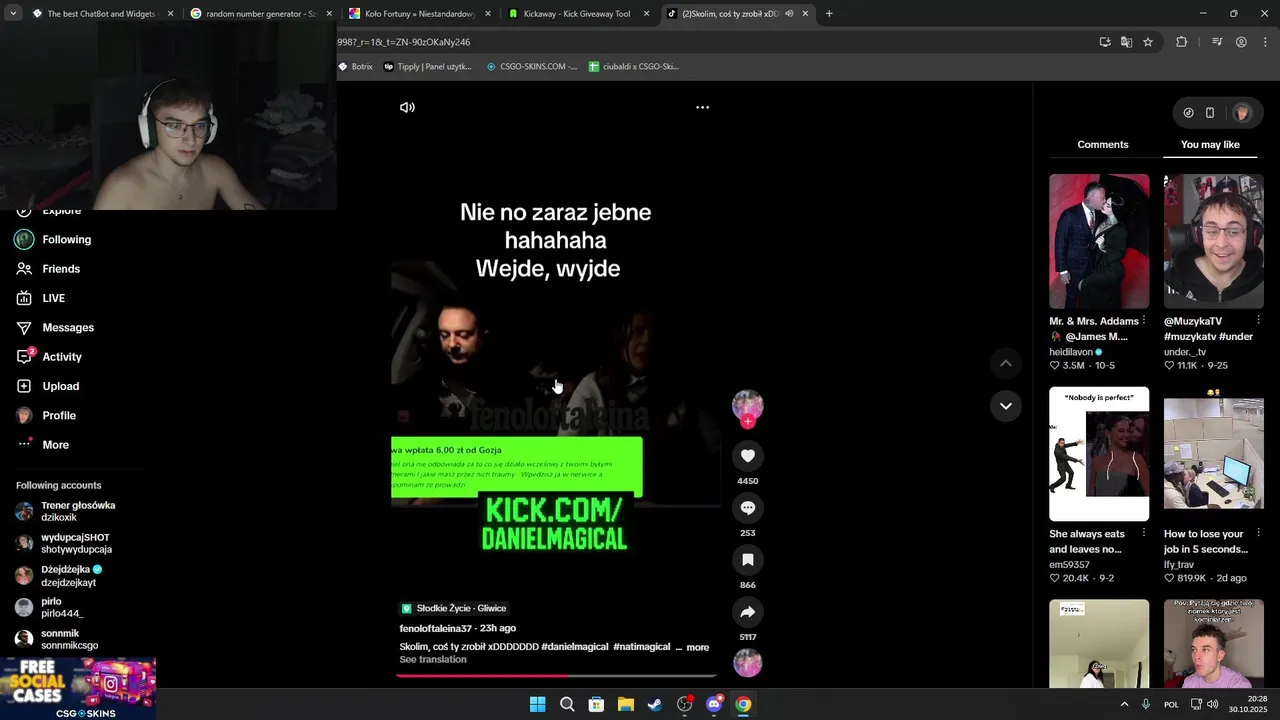Open a new browser tab
The width and height of the screenshot is (1280, 720).
pos(829,14)
